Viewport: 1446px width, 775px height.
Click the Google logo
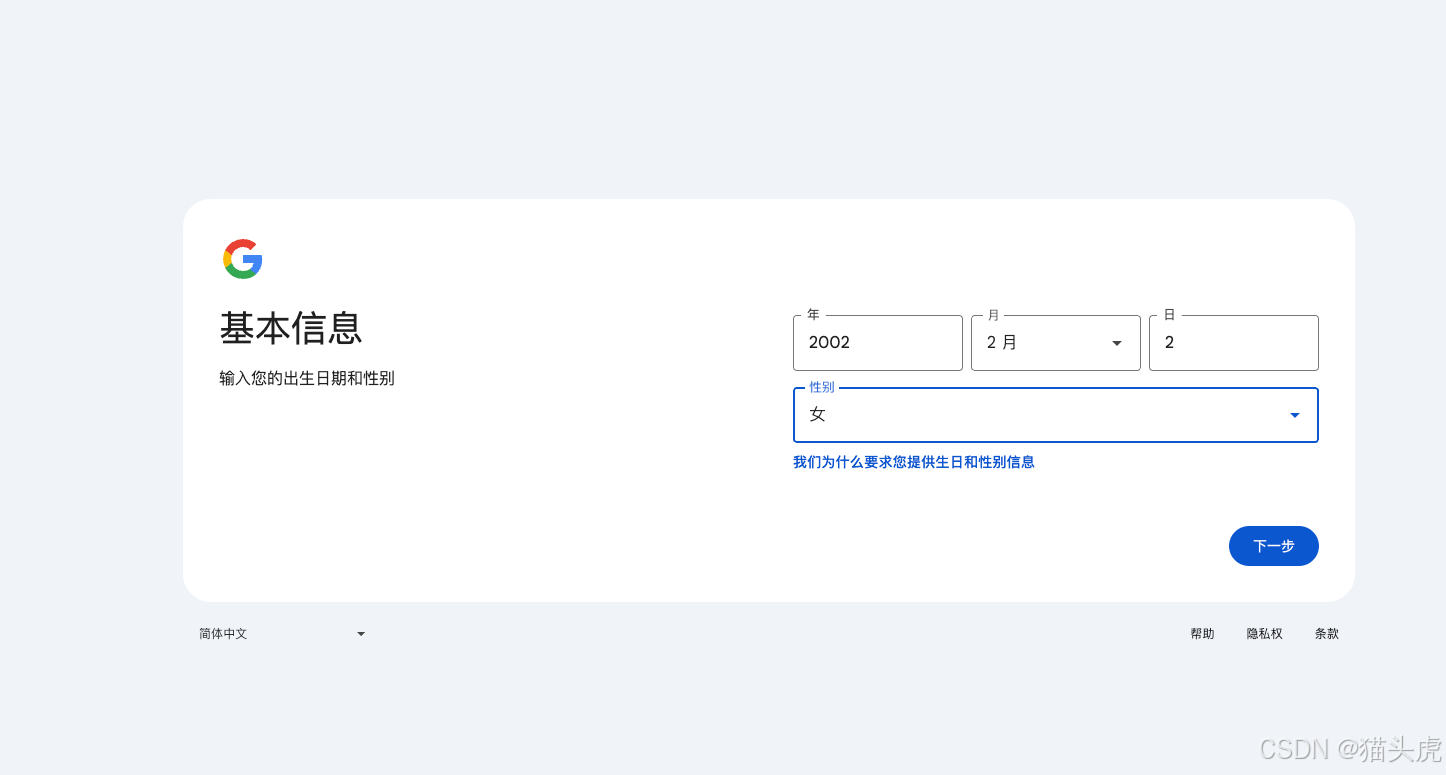242,259
